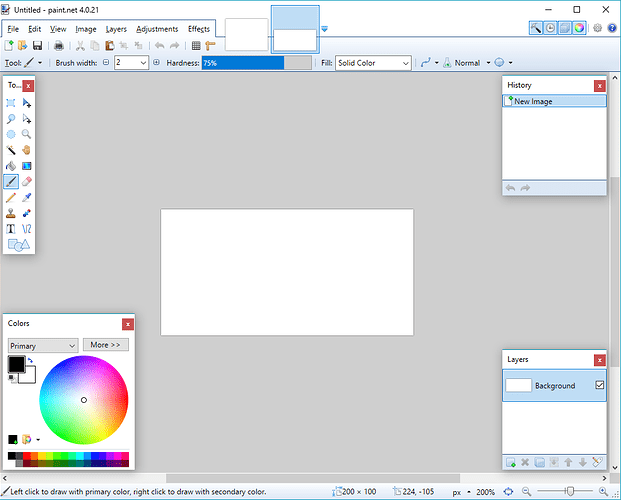Screen dimensions: 621x500
Task: Open Layer Properties button
Action: point(597,462)
